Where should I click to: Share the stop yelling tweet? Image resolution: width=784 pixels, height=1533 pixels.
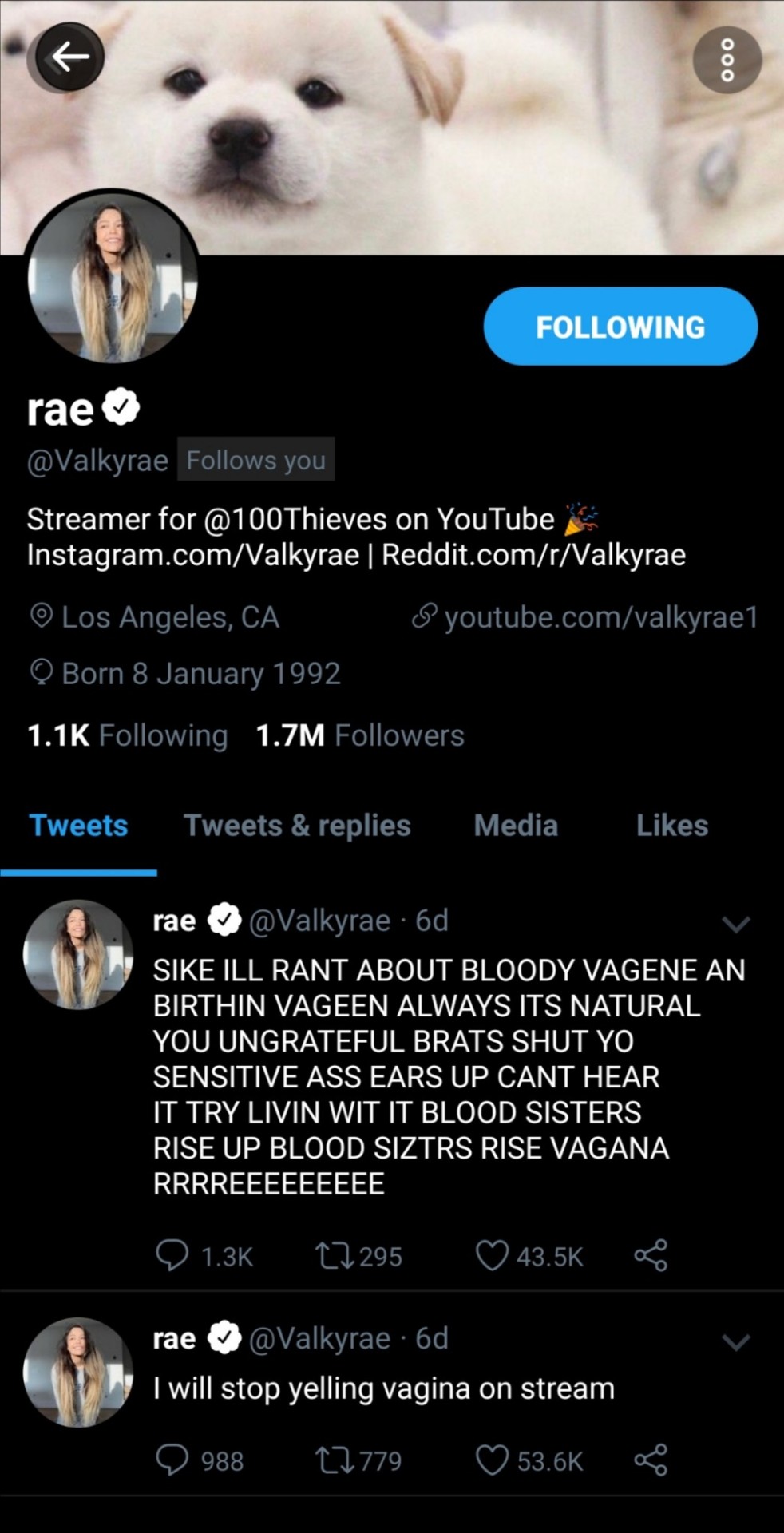tap(651, 1460)
